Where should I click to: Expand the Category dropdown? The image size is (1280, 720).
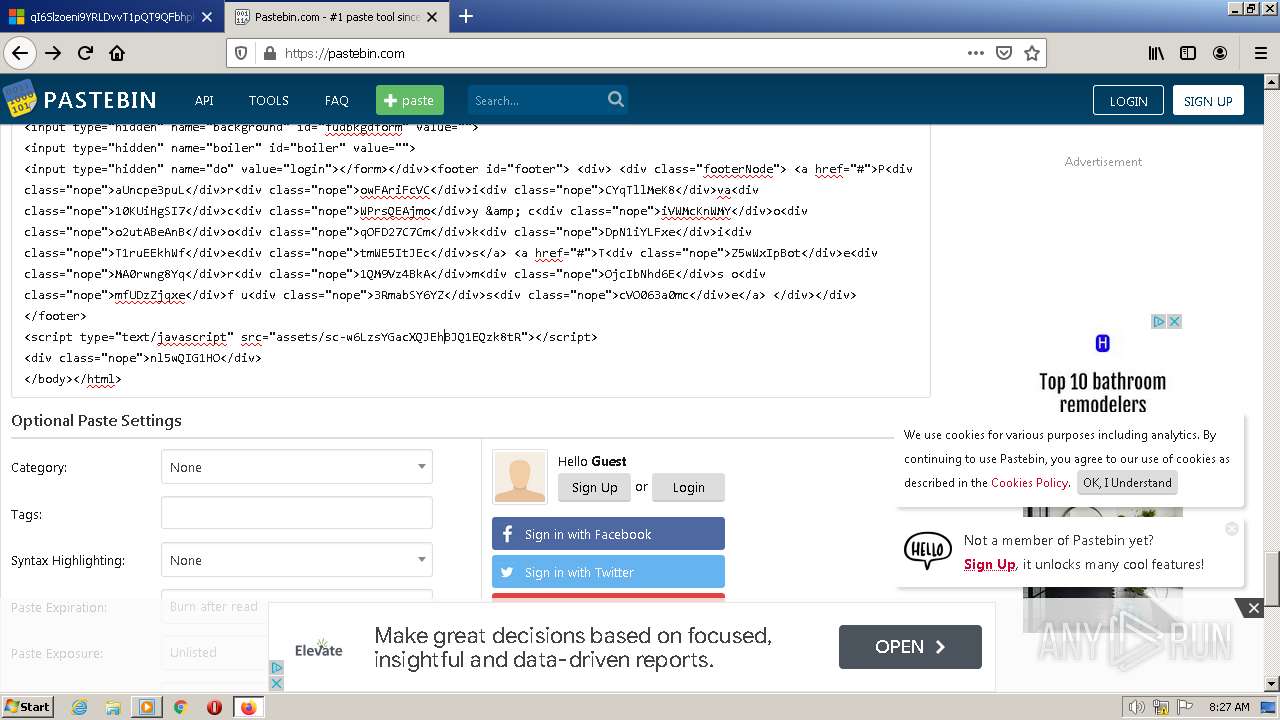297,467
